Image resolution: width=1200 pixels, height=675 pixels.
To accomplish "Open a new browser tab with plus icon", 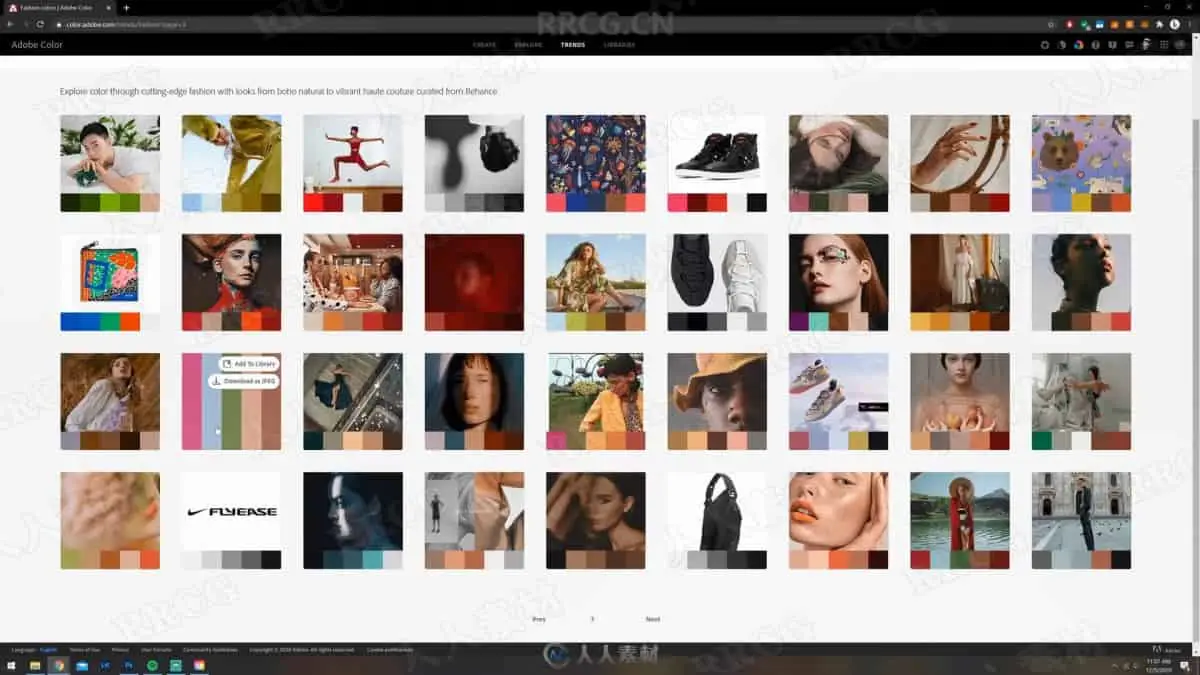I will pyautogui.click(x=126, y=8).
